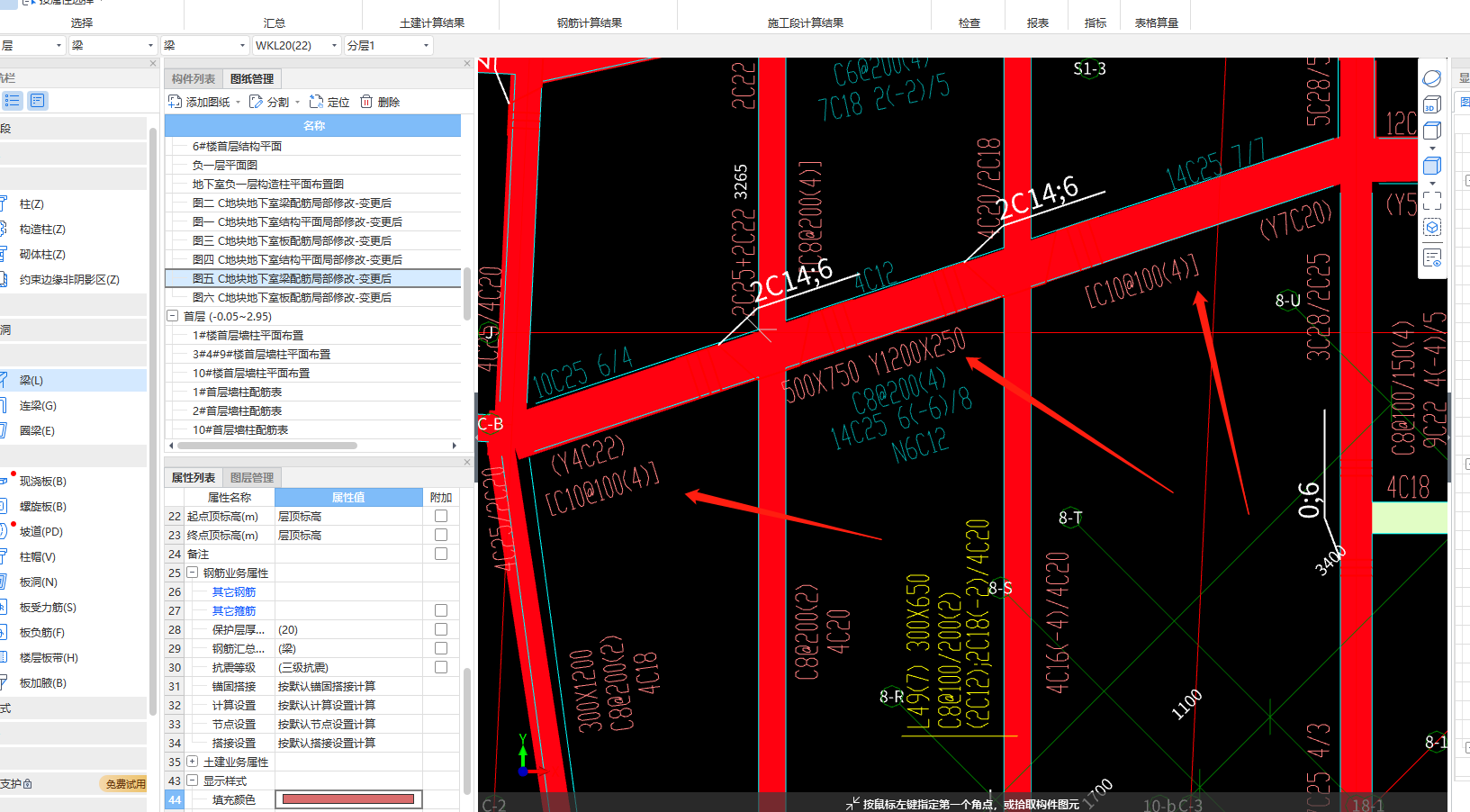Collapse the 显示样式 group
Screen dimensions: 1470x812
pyautogui.click(x=193, y=780)
